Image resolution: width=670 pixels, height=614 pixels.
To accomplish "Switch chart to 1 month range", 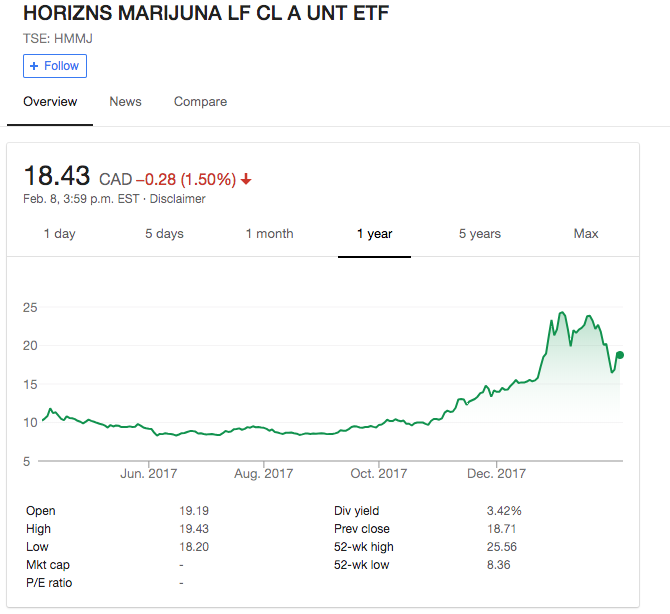I will click(x=269, y=234).
